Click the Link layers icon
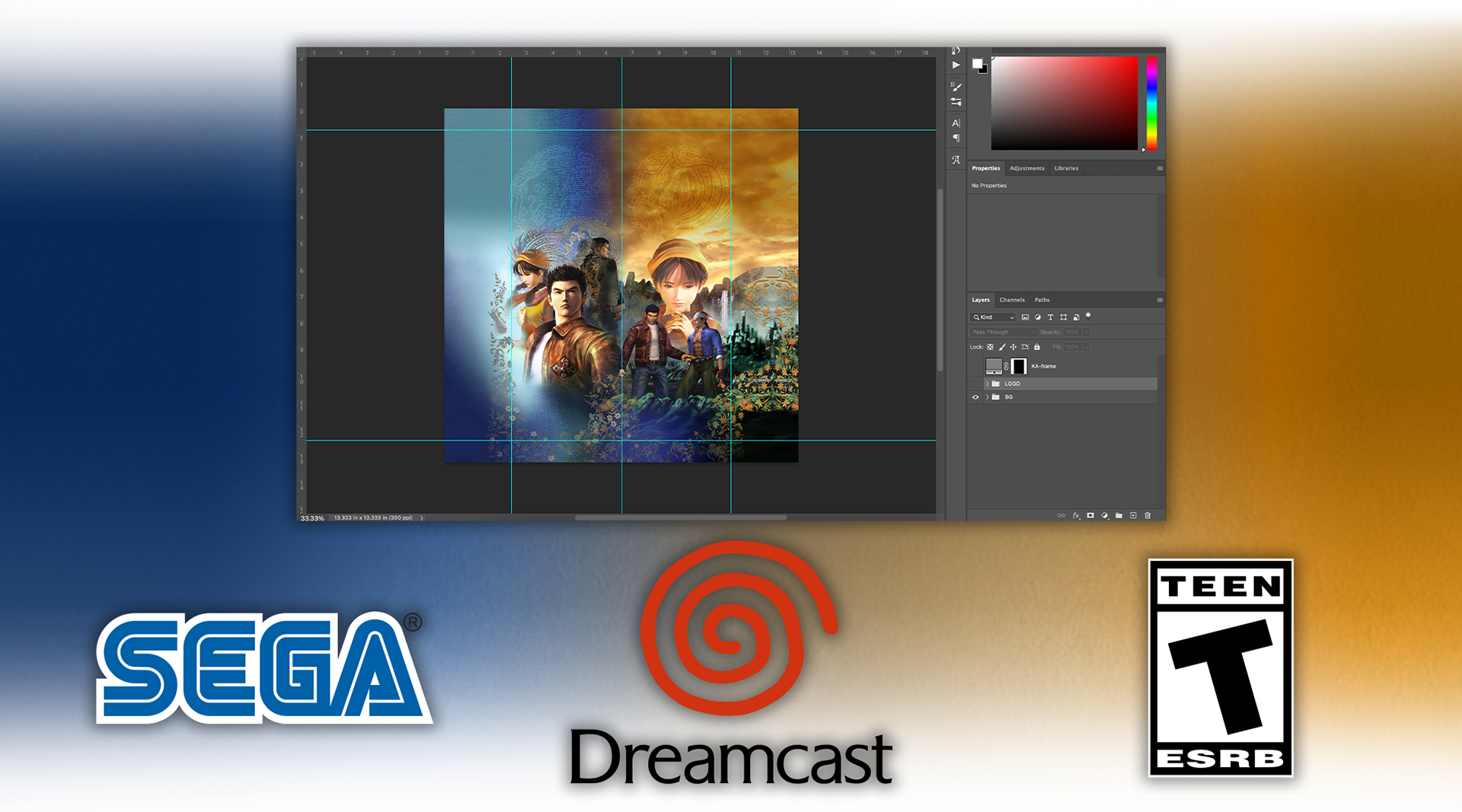This screenshot has width=1462, height=812. [1061, 515]
